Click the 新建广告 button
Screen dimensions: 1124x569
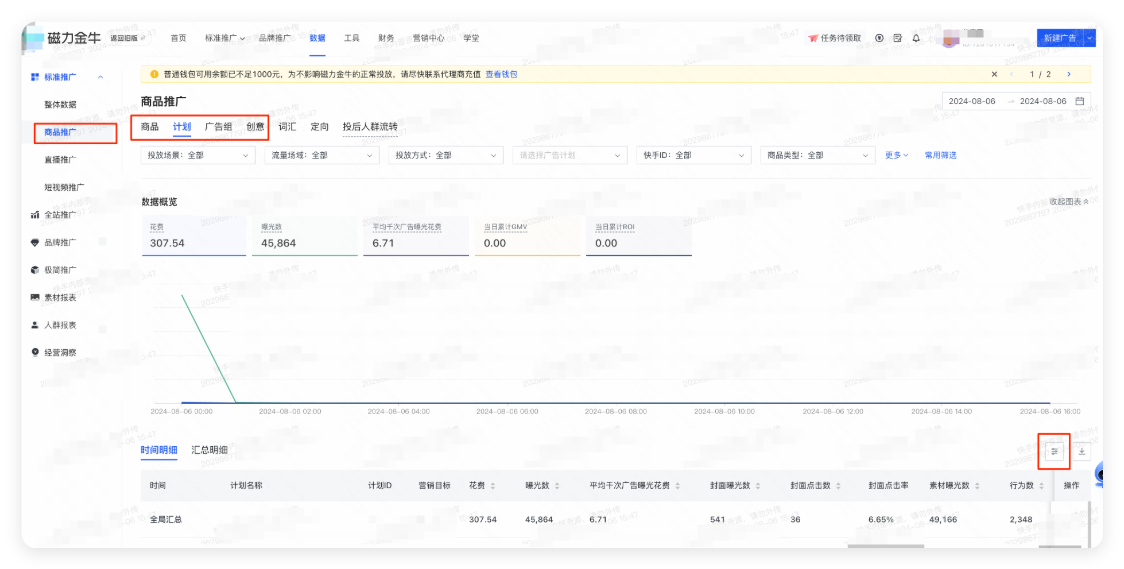[x=1059, y=38]
